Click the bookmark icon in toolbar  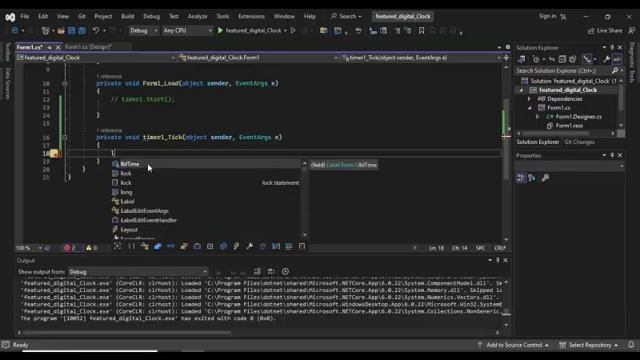[x=421, y=31]
